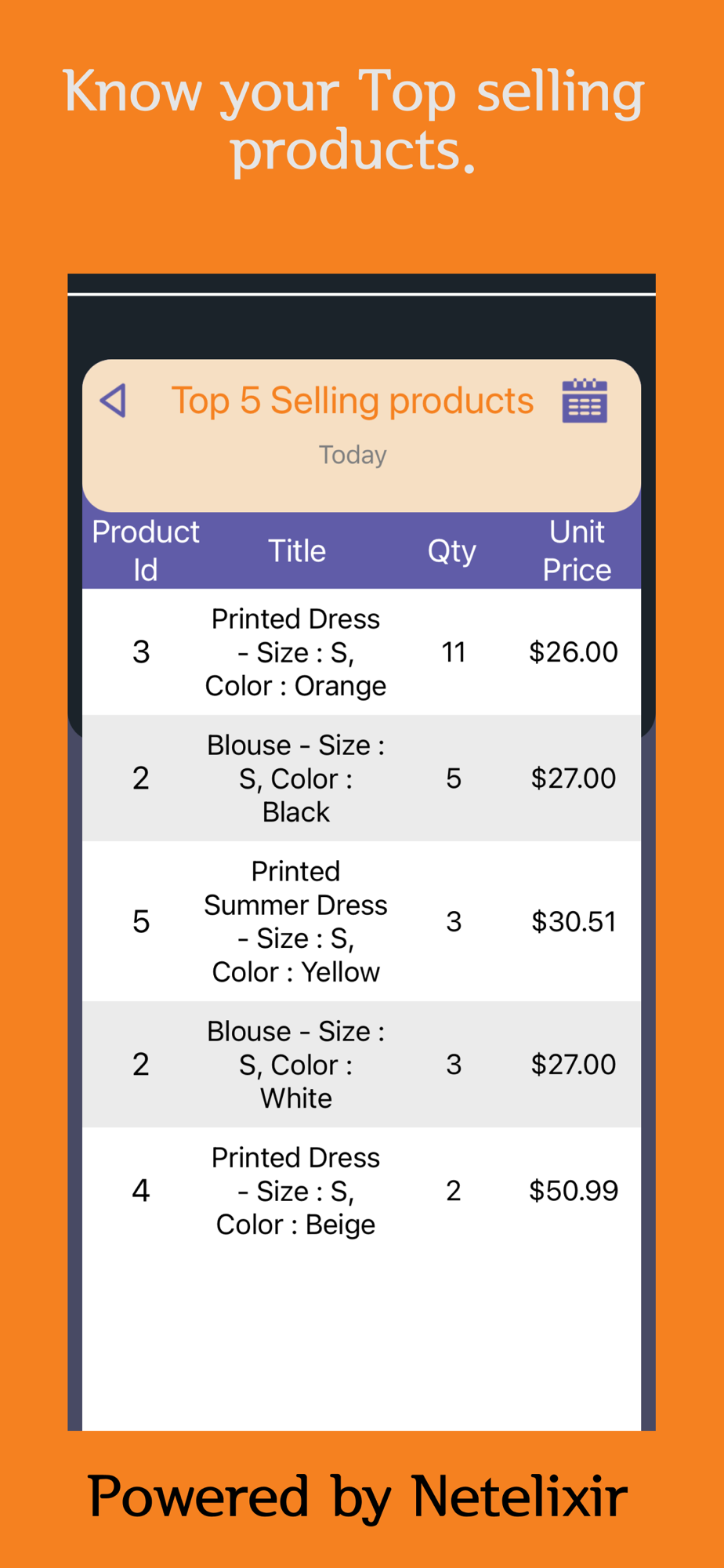
Task: Tap product id 4 cell
Action: pyautogui.click(x=141, y=1191)
